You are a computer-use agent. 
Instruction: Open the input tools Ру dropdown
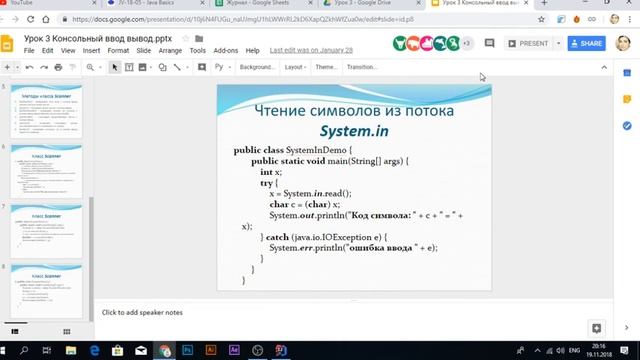(x=223, y=67)
